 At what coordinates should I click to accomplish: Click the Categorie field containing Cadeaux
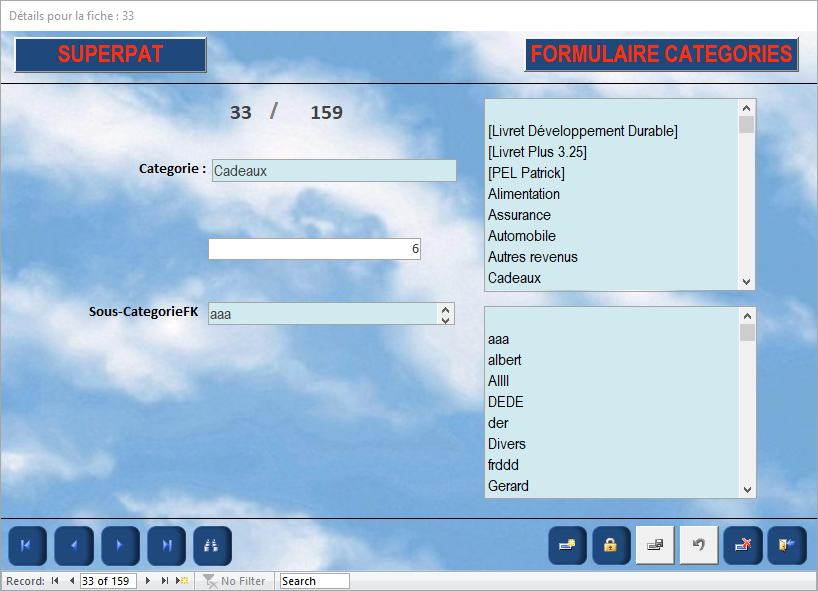pyautogui.click(x=334, y=171)
